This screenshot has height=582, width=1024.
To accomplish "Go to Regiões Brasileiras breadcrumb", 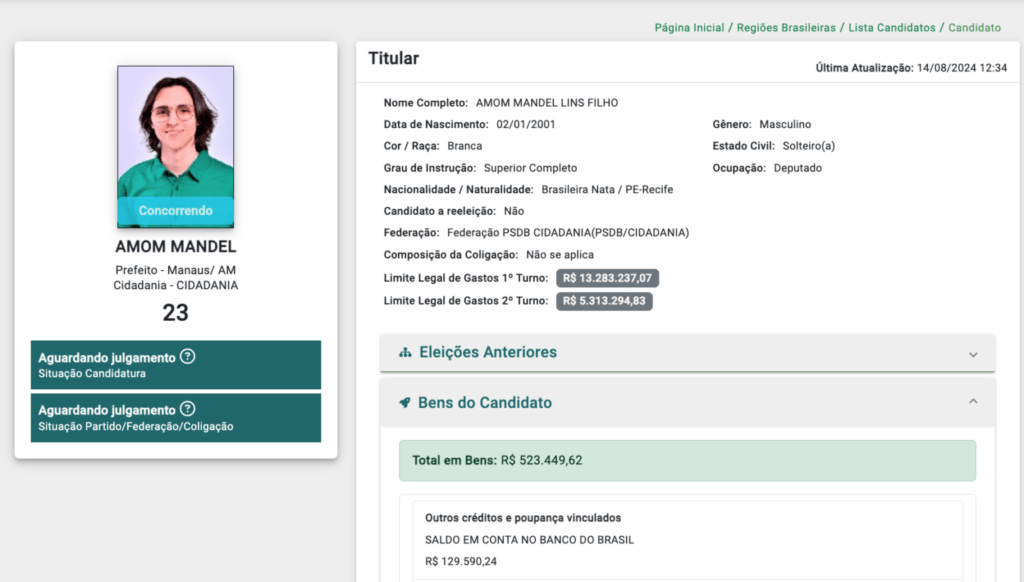I will point(786,27).
